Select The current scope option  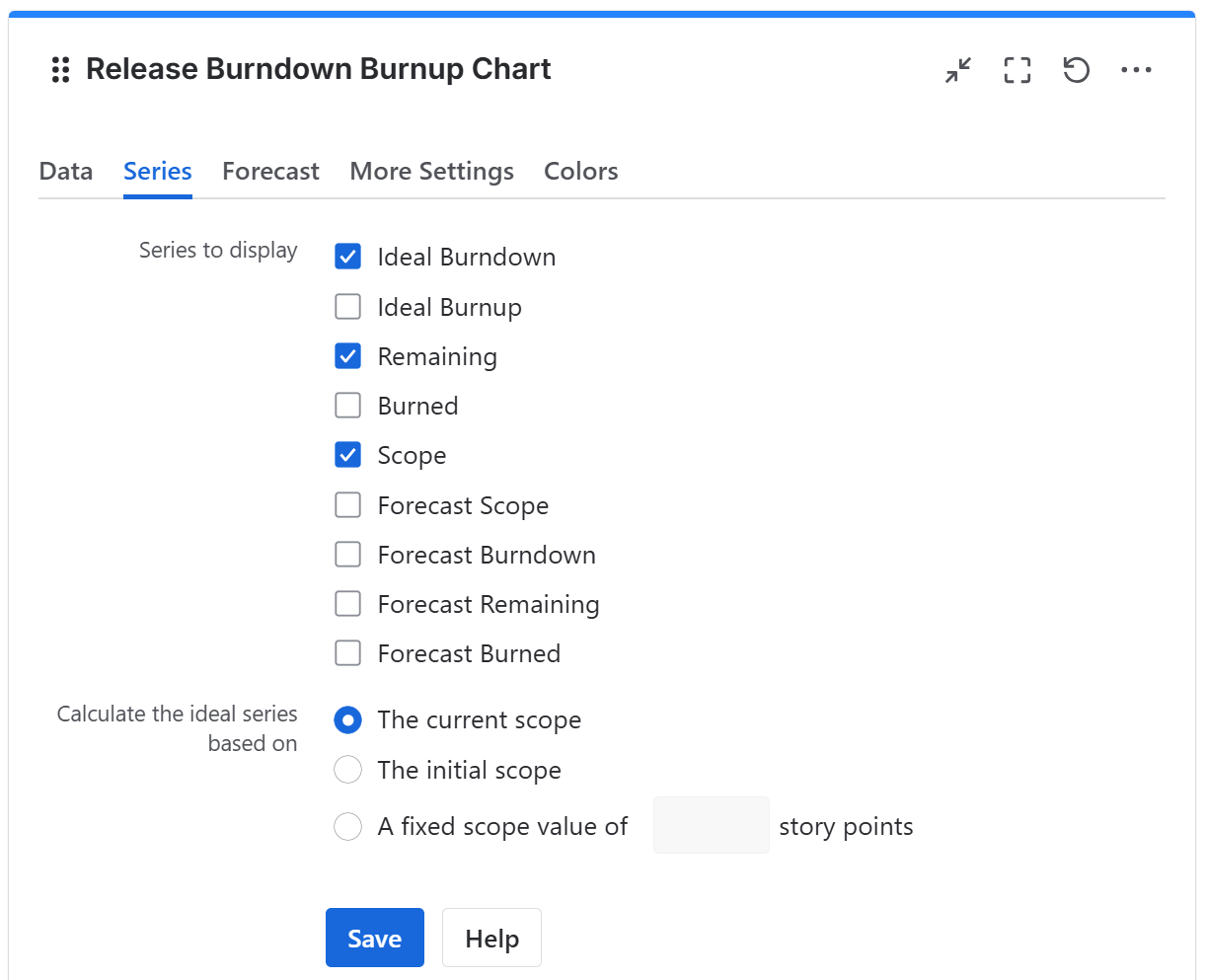coord(347,720)
